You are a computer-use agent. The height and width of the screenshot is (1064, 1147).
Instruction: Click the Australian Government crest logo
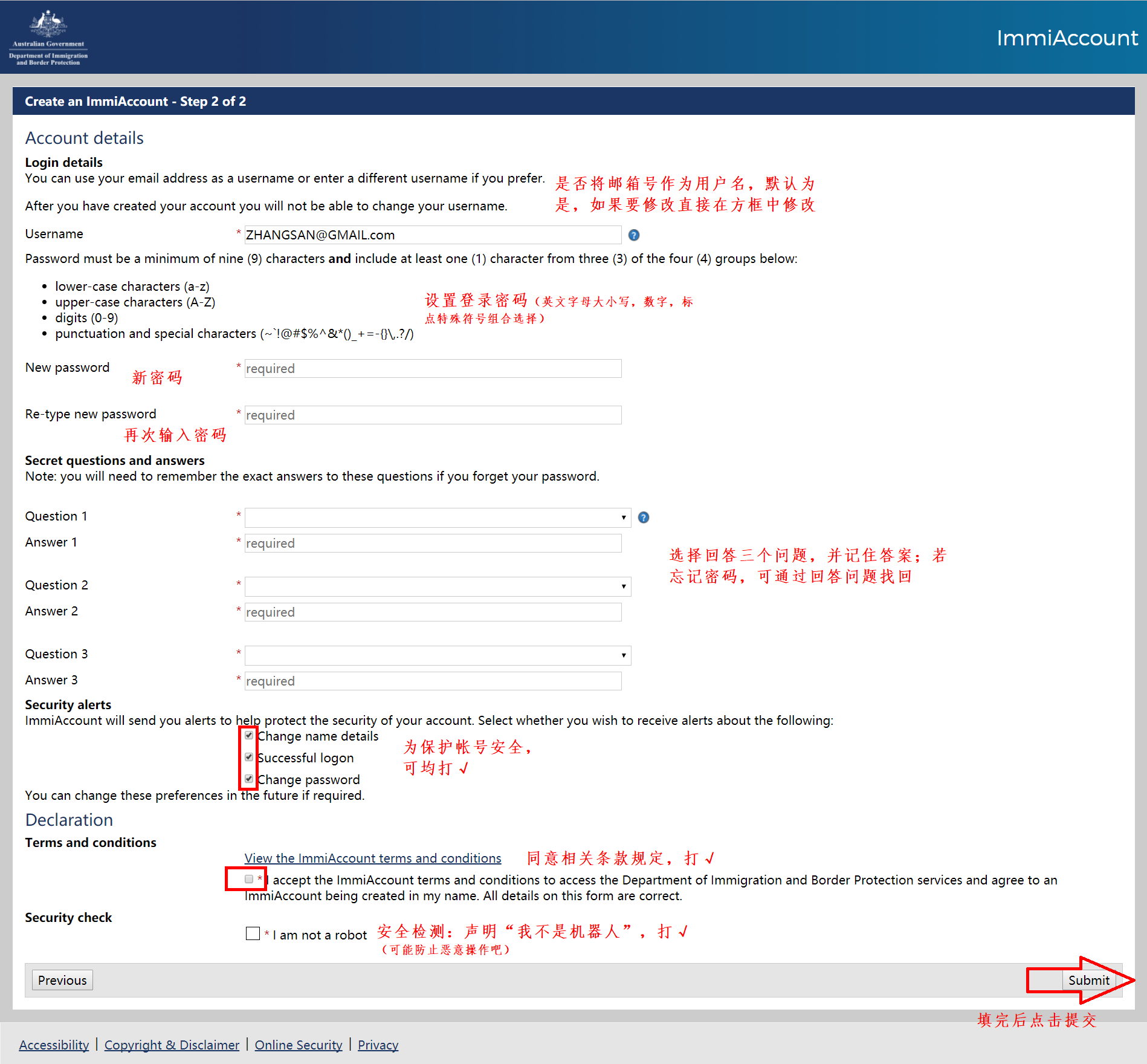pos(48,37)
